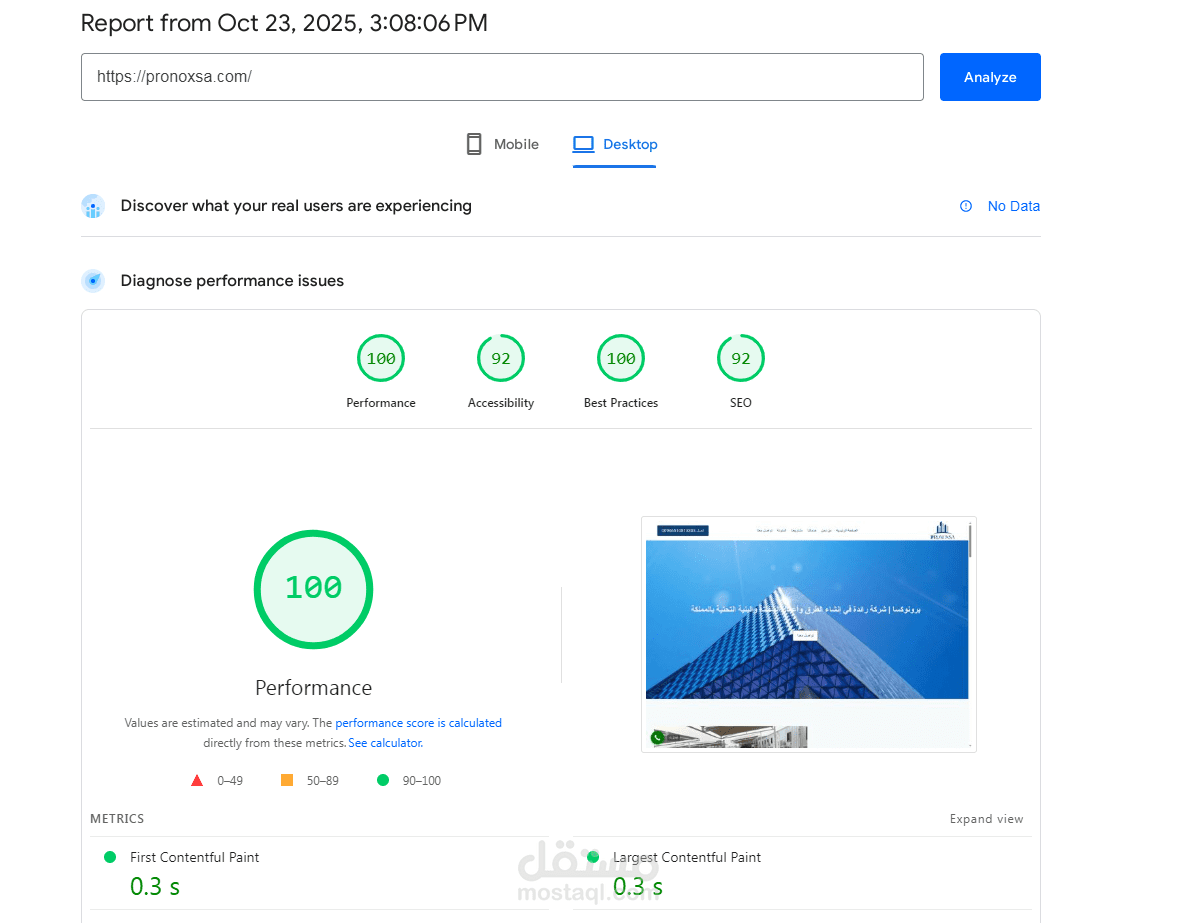The height and width of the screenshot is (923, 1177).
Task: Click the SEO label
Action: (741, 403)
